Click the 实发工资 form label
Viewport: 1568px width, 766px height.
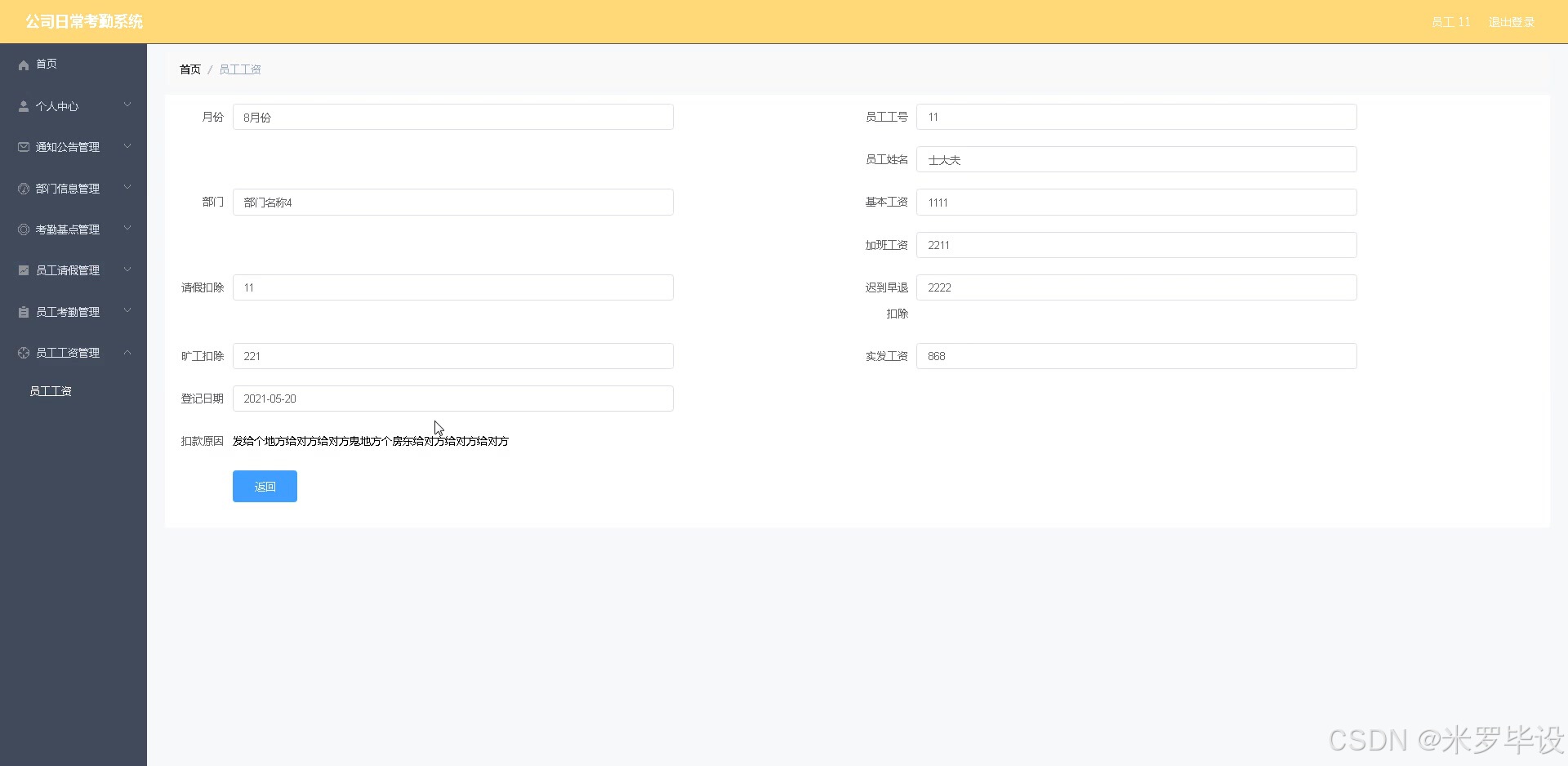(x=887, y=356)
